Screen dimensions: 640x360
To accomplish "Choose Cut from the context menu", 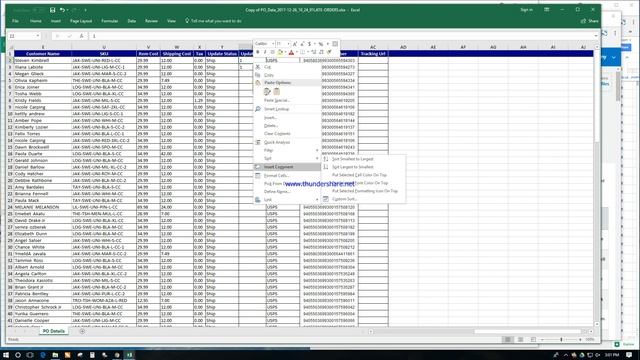I will 287,67.
